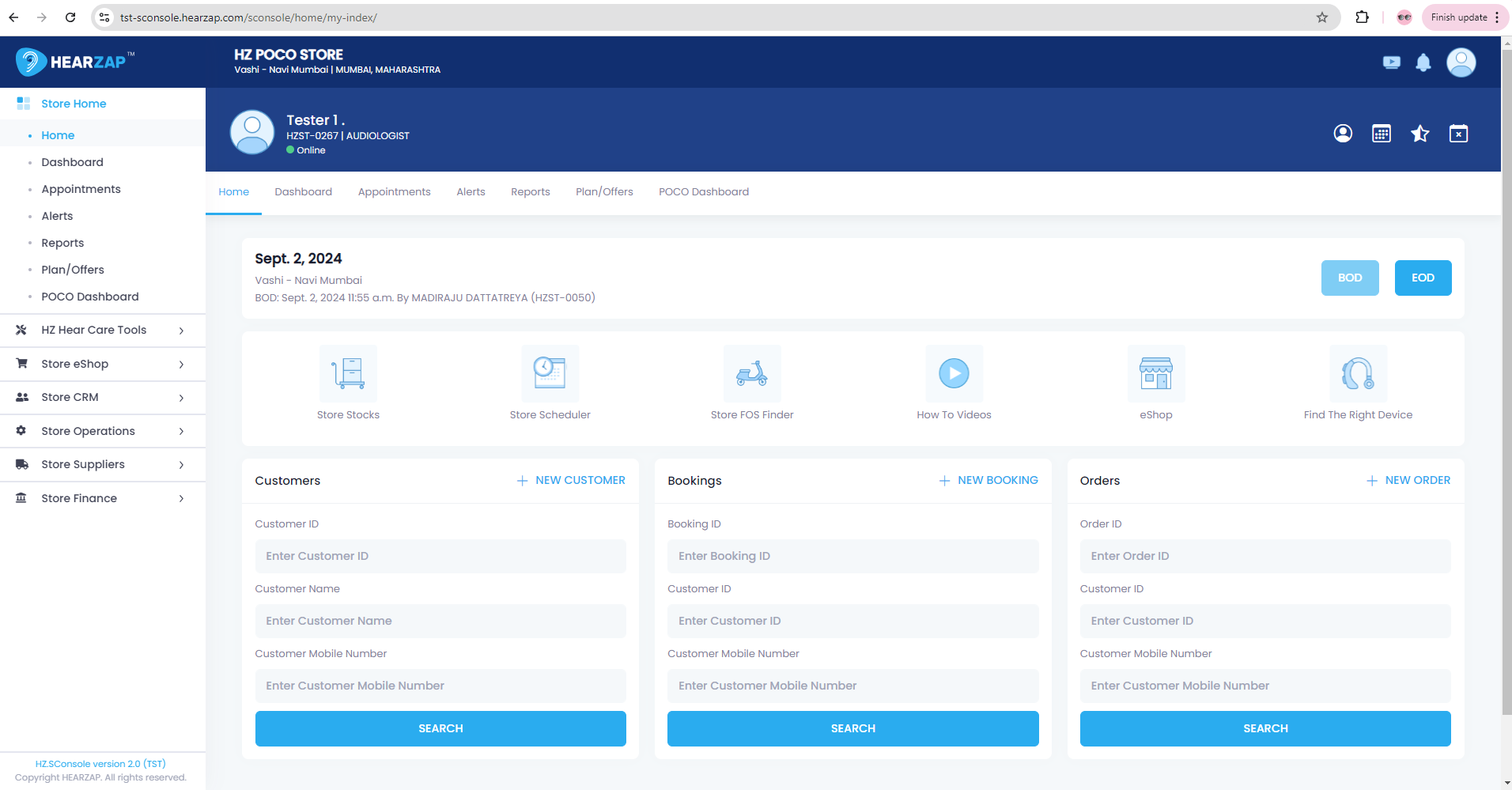Play How To Videos icon

954,373
